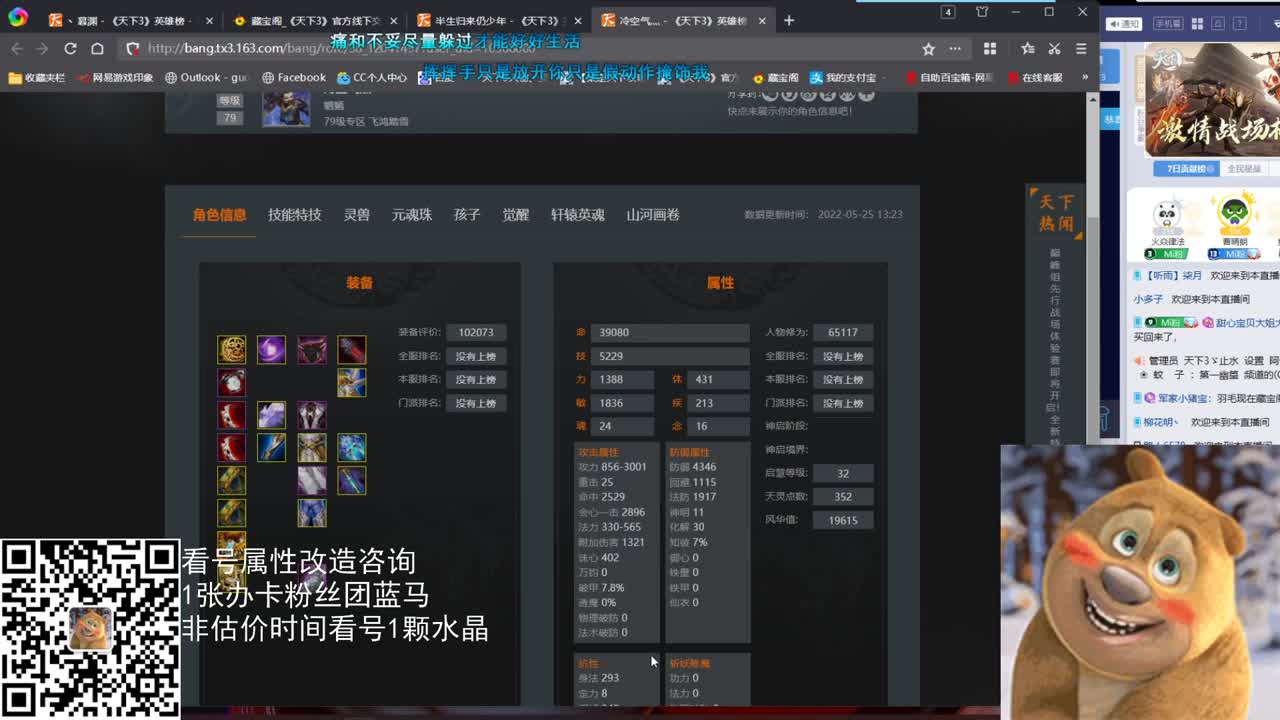
Task: Click the apps grid icon in the browser toolbar
Action: (988, 49)
